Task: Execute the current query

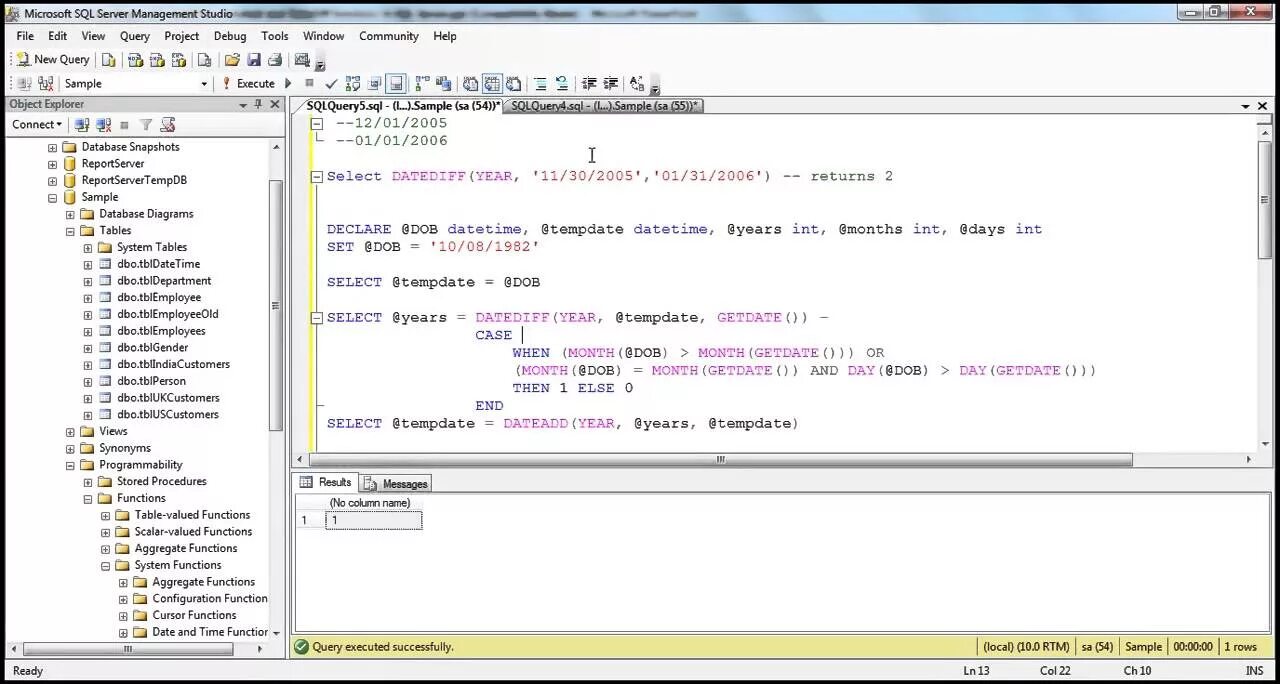Action: tap(248, 84)
